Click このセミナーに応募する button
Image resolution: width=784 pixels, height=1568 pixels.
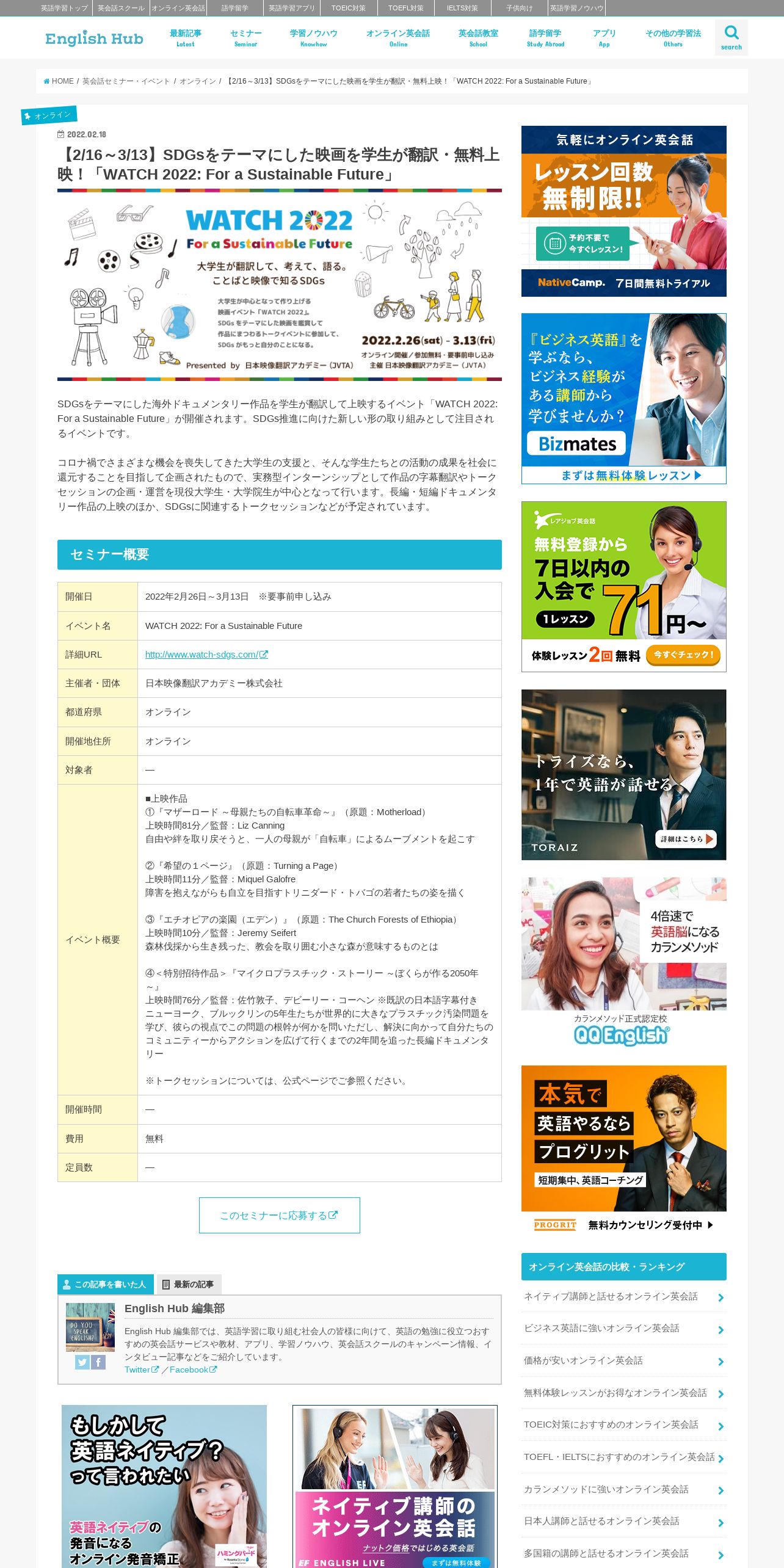click(279, 1215)
